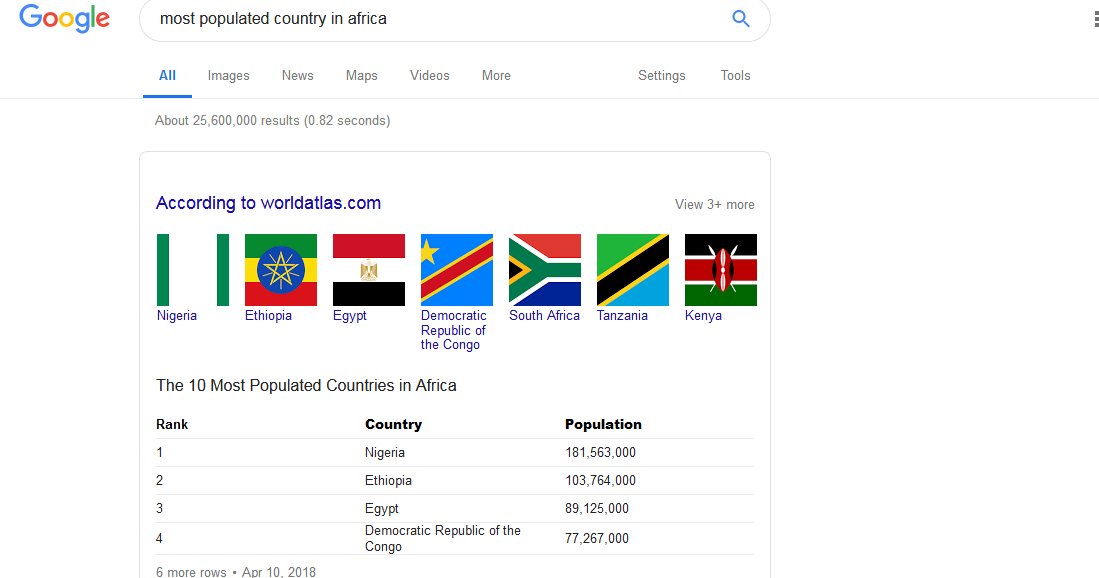Open the Settings dropdown menu

pyautogui.click(x=662, y=76)
